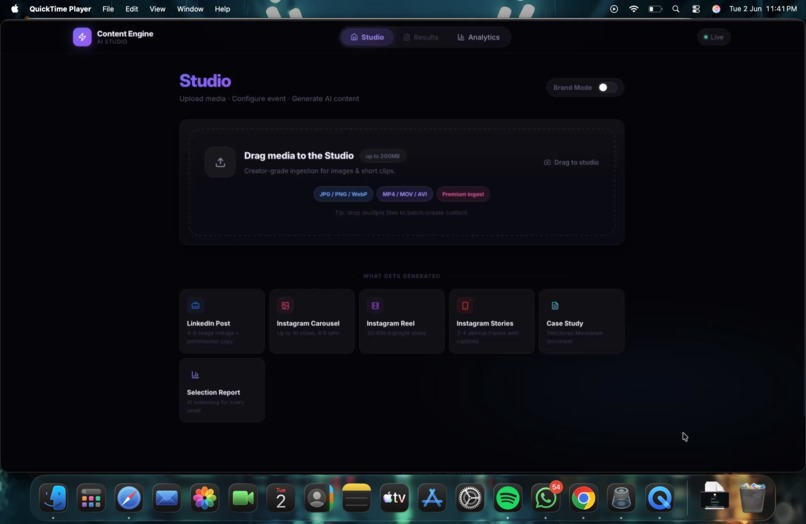Open Contacts from the Dock
This screenshot has height=524, width=806.
click(x=318, y=498)
